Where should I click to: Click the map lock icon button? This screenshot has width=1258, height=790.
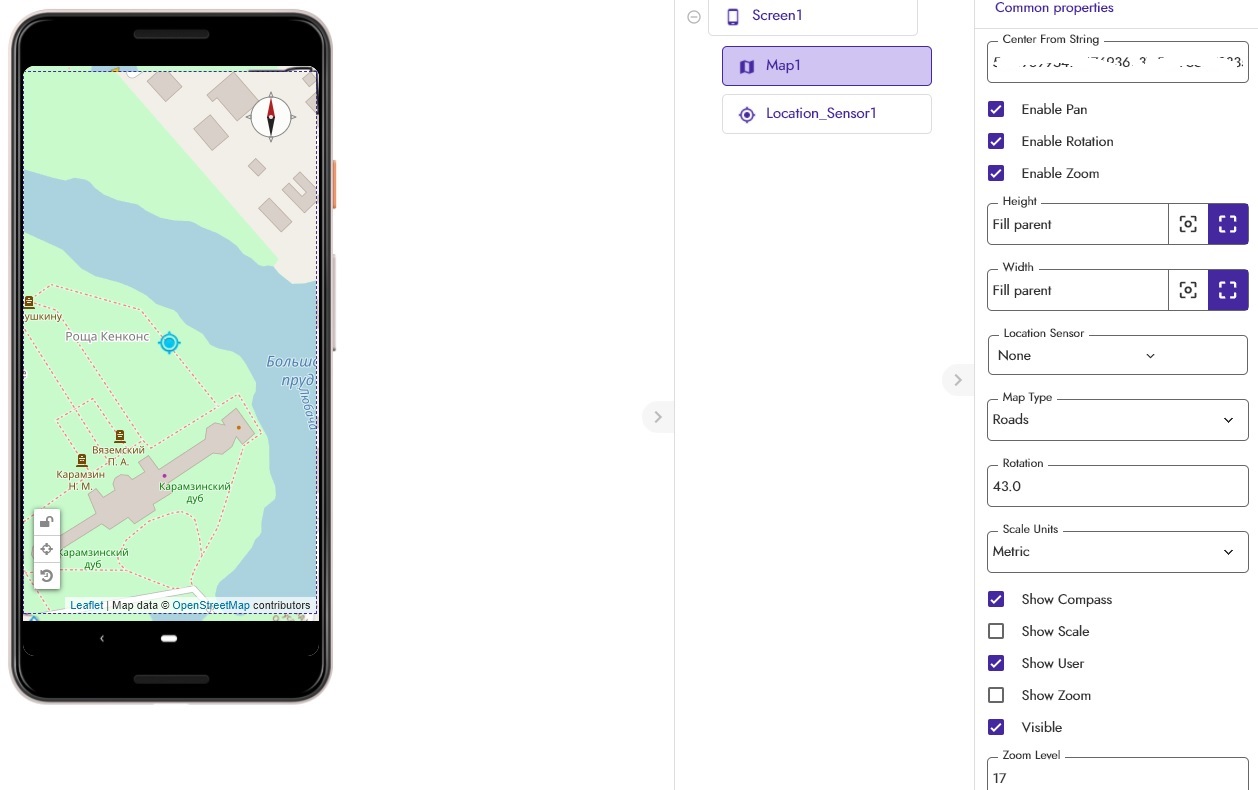[46, 522]
